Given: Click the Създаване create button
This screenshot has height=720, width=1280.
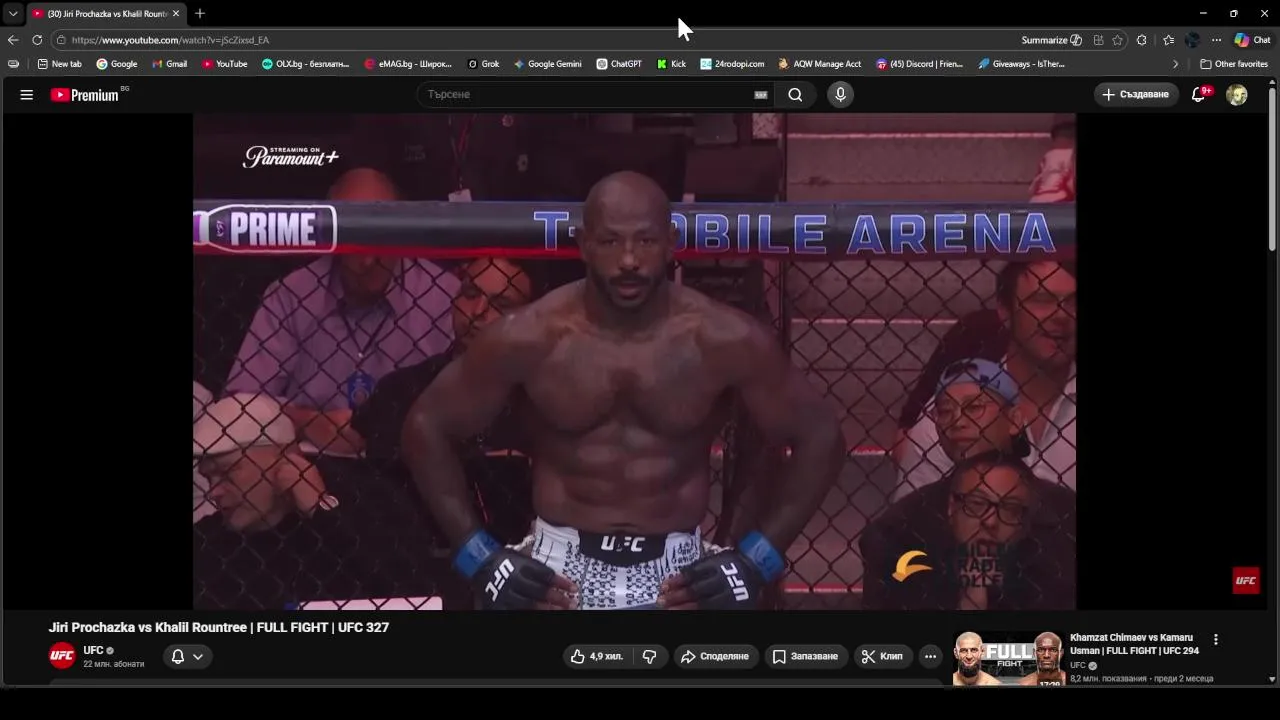Looking at the screenshot, I should coord(1136,95).
